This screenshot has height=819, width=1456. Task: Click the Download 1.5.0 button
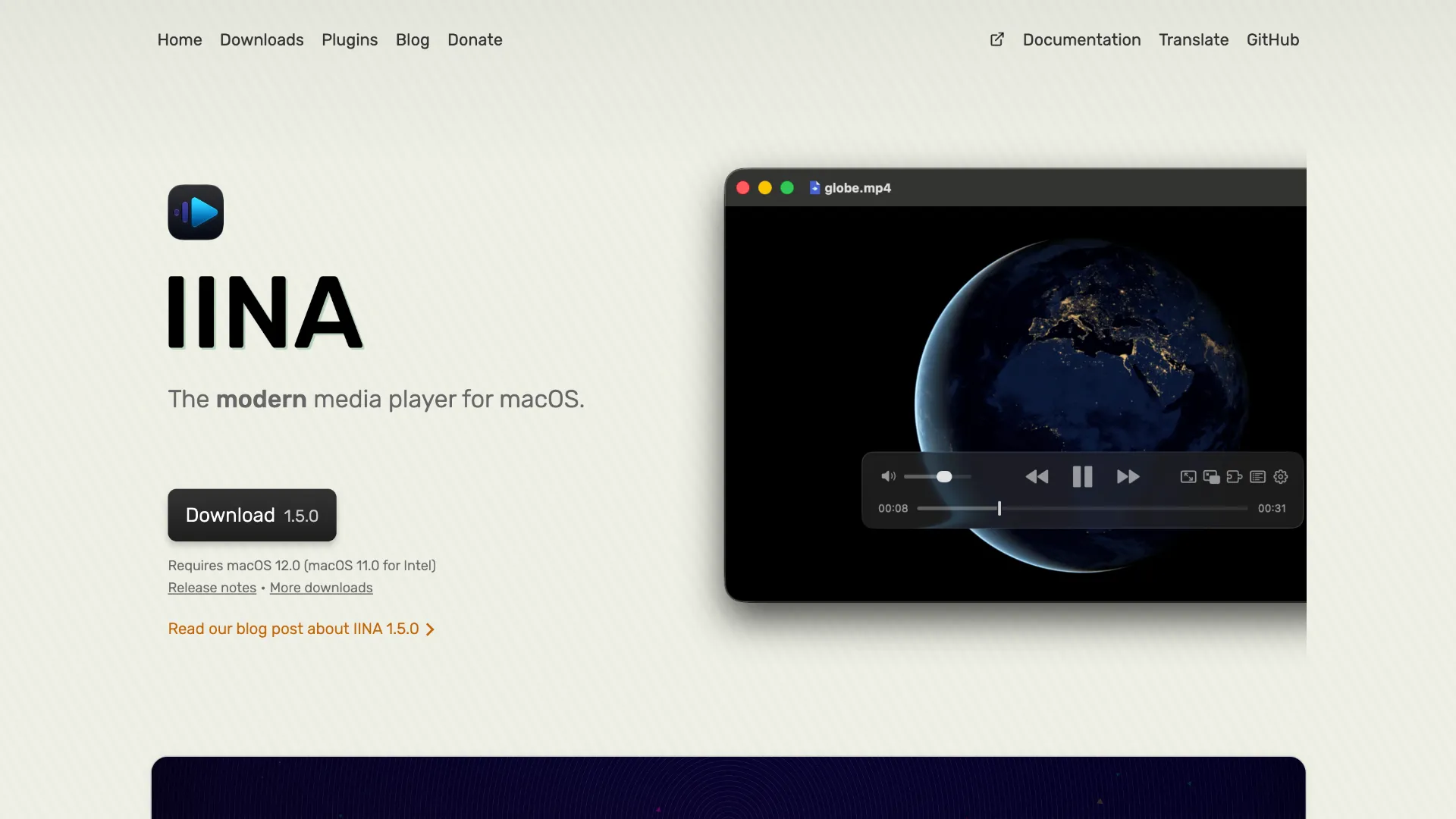(252, 515)
